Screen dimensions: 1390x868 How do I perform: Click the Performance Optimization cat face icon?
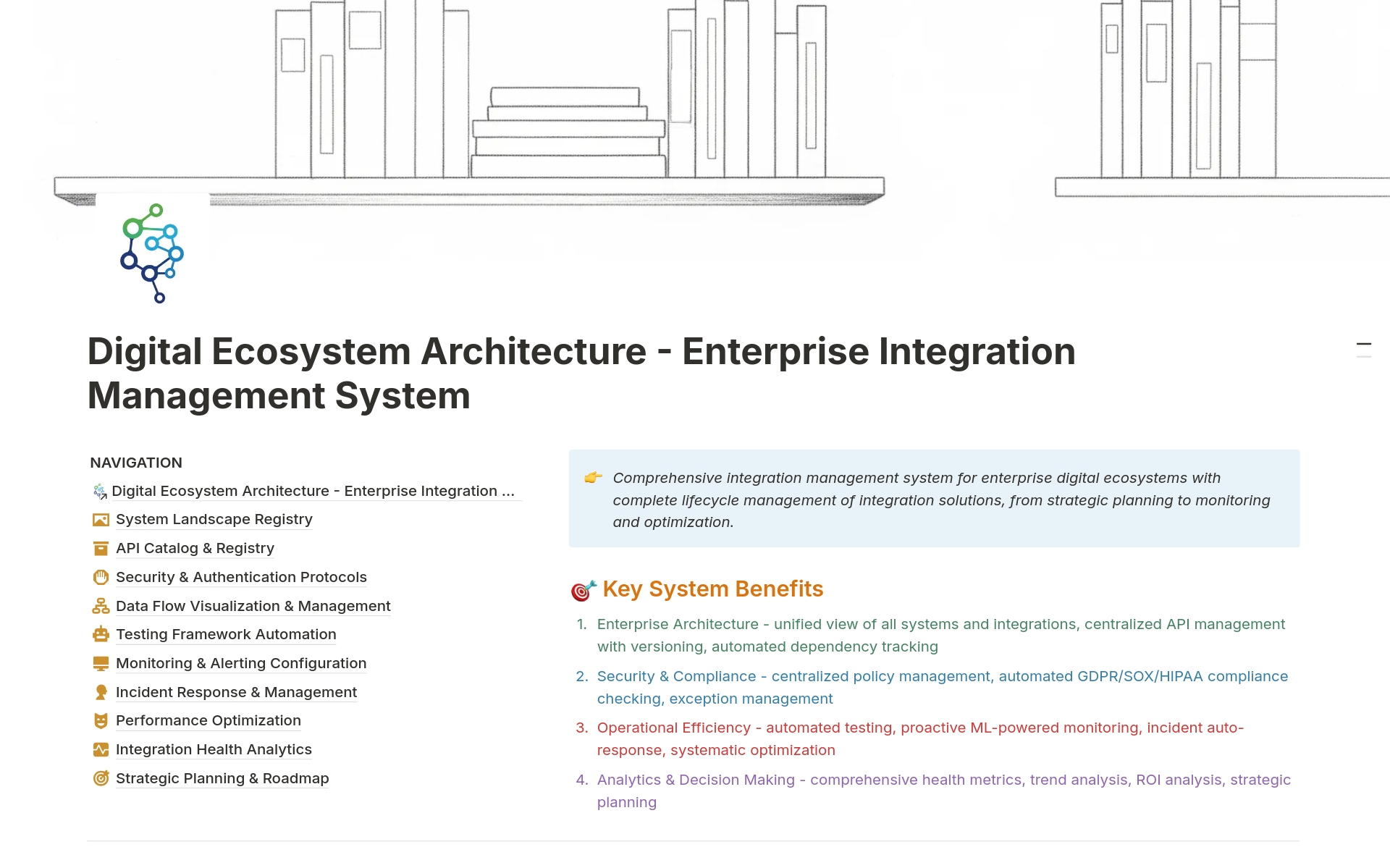(101, 721)
